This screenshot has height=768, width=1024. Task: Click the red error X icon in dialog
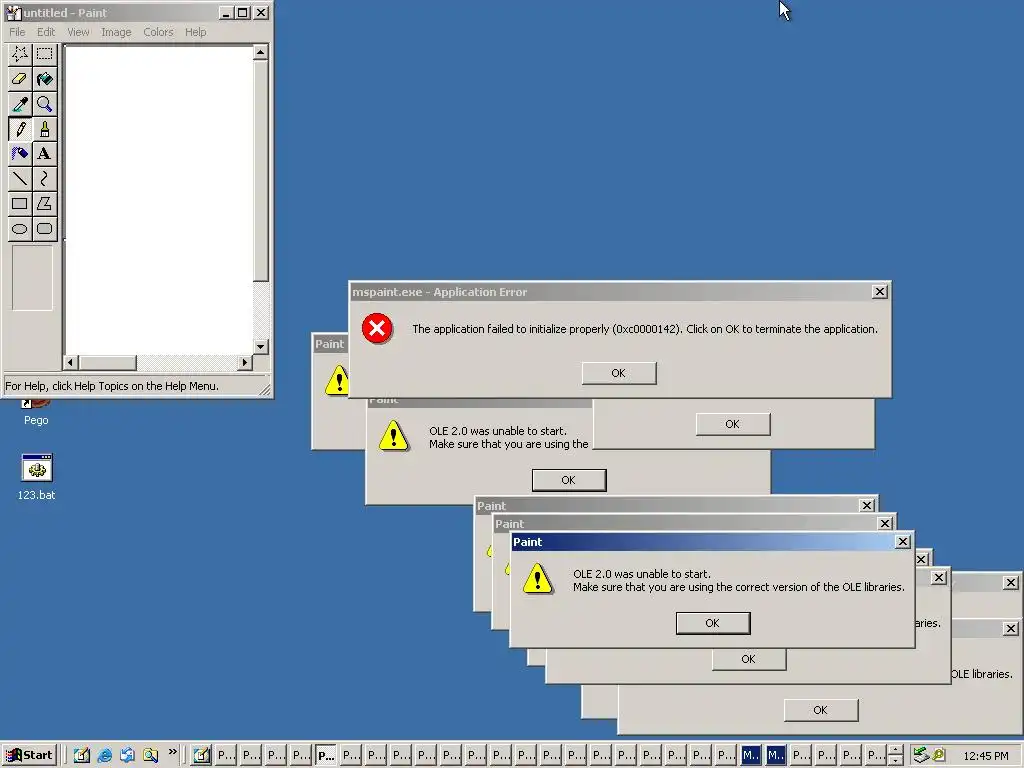click(377, 328)
